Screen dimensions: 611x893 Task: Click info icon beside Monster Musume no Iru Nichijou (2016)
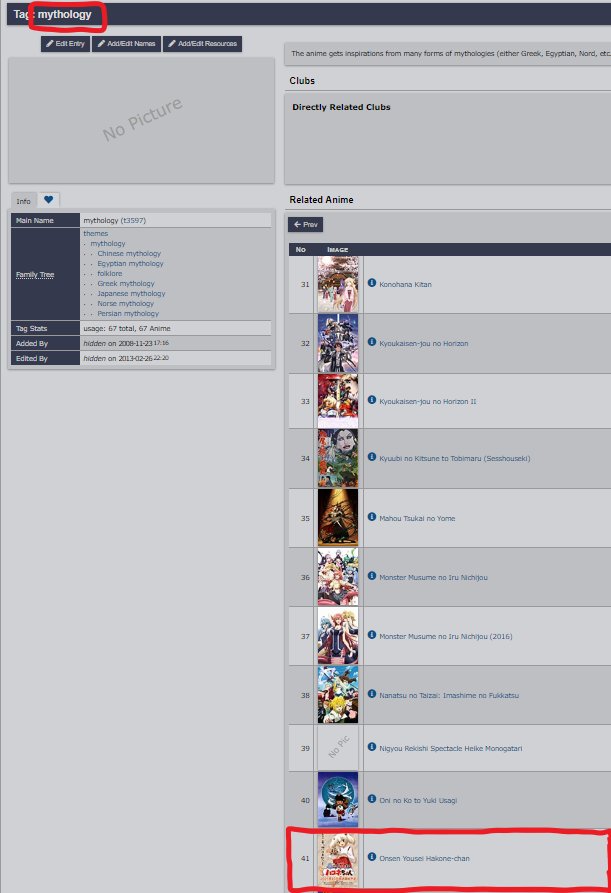(x=372, y=634)
